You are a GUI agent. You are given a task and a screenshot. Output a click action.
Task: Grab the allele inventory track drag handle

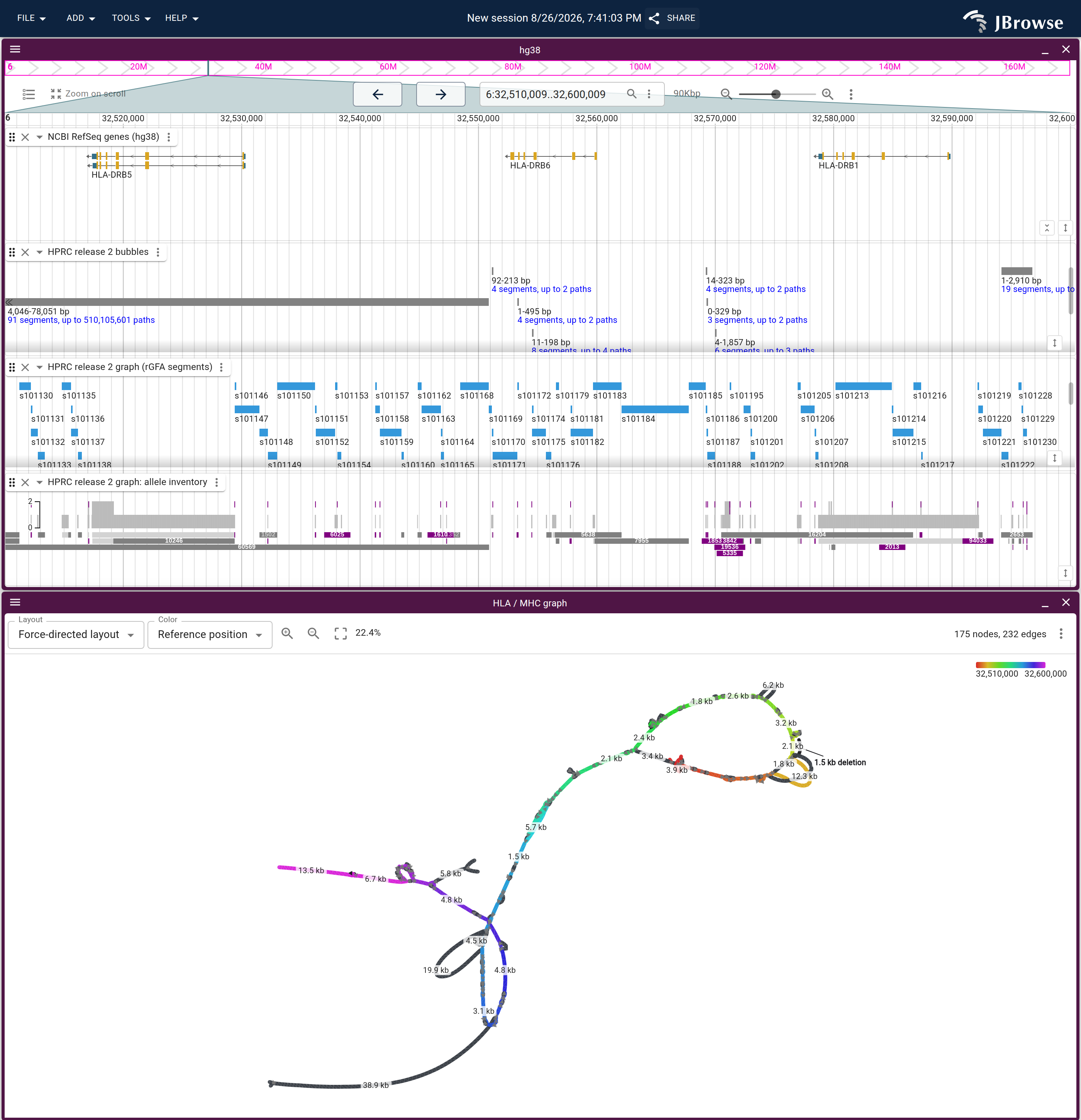(12, 482)
